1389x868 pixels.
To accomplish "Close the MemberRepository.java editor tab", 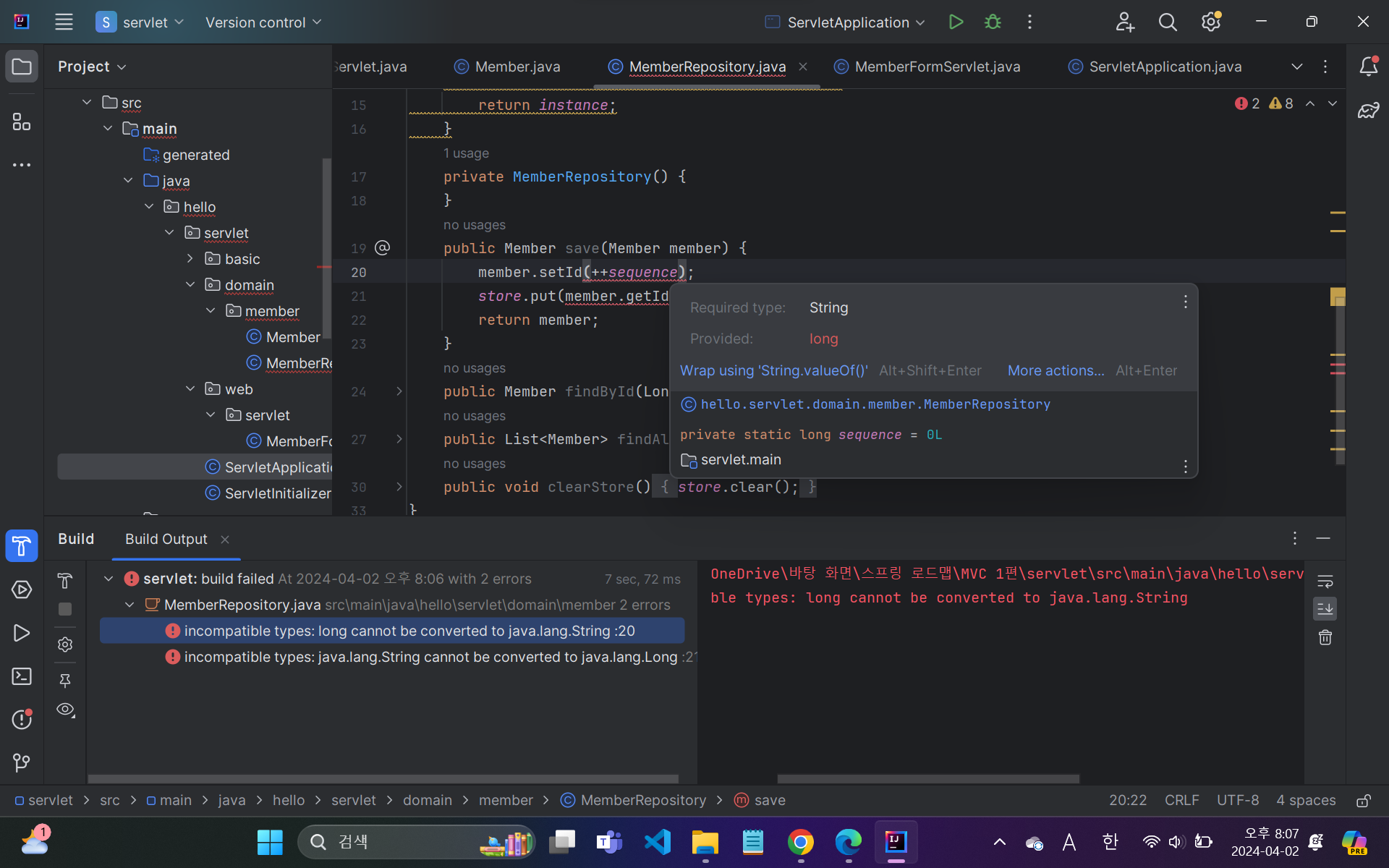I will pos(803,67).
